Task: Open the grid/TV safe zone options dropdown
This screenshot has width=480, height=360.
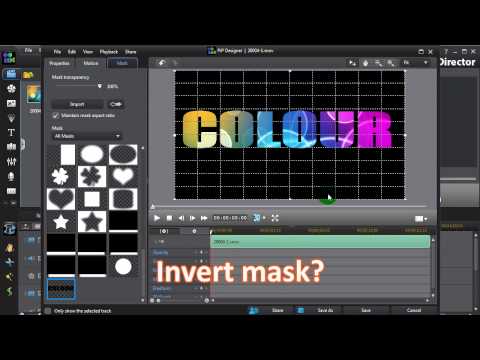Action: pyautogui.click(x=421, y=219)
